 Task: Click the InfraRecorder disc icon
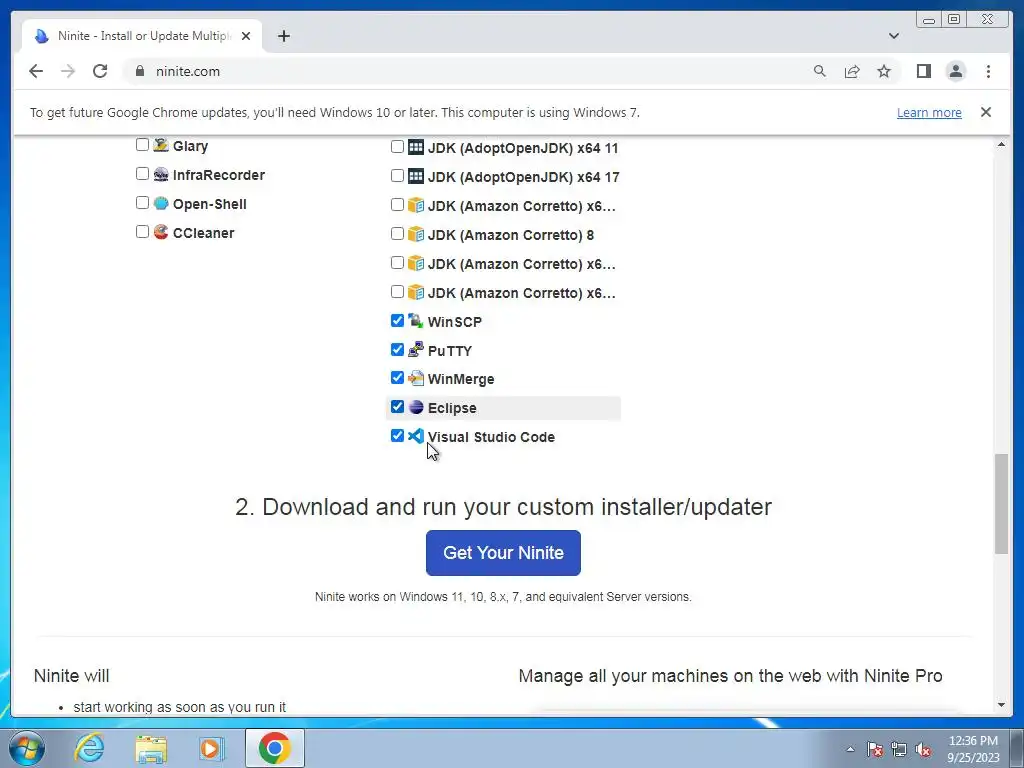pyautogui.click(x=161, y=174)
